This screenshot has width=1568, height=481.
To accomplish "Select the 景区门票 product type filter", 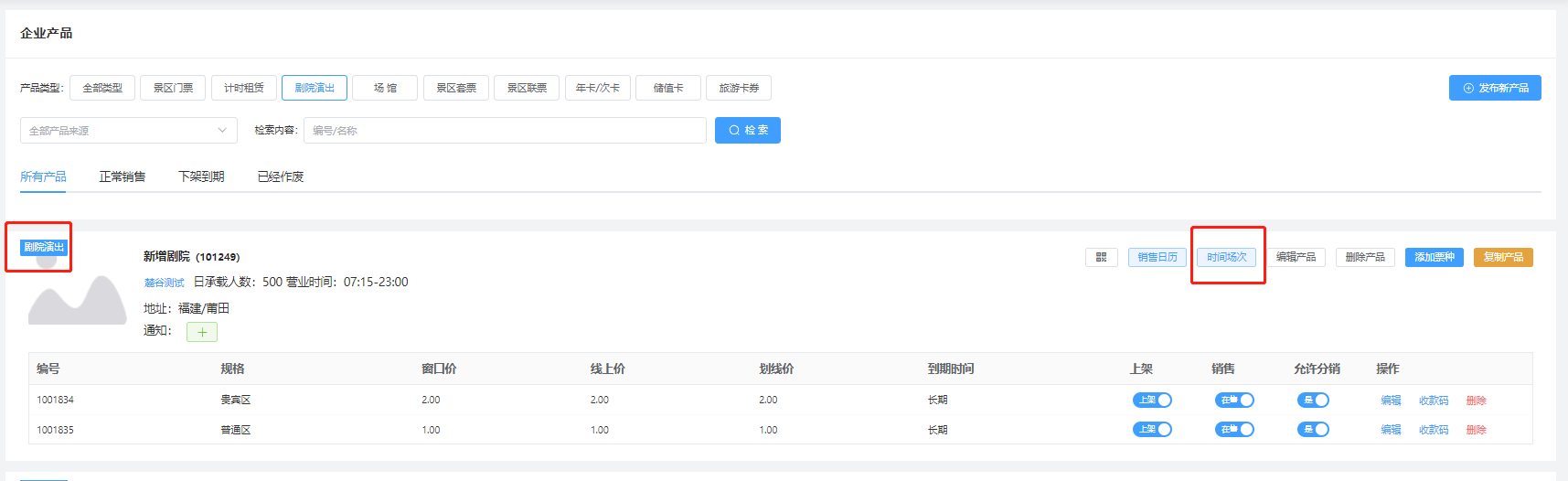I will click(x=173, y=88).
